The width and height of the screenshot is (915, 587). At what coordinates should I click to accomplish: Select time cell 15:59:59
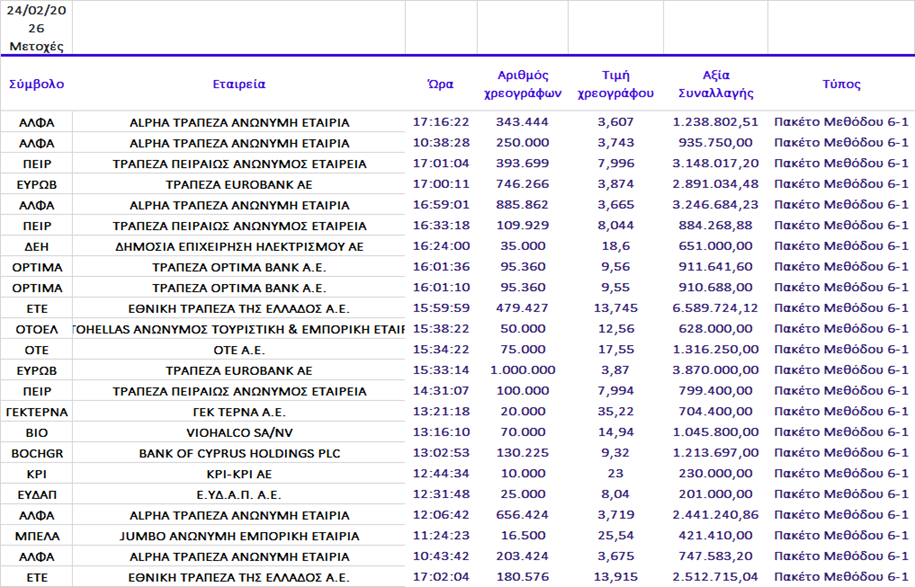[441, 308]
